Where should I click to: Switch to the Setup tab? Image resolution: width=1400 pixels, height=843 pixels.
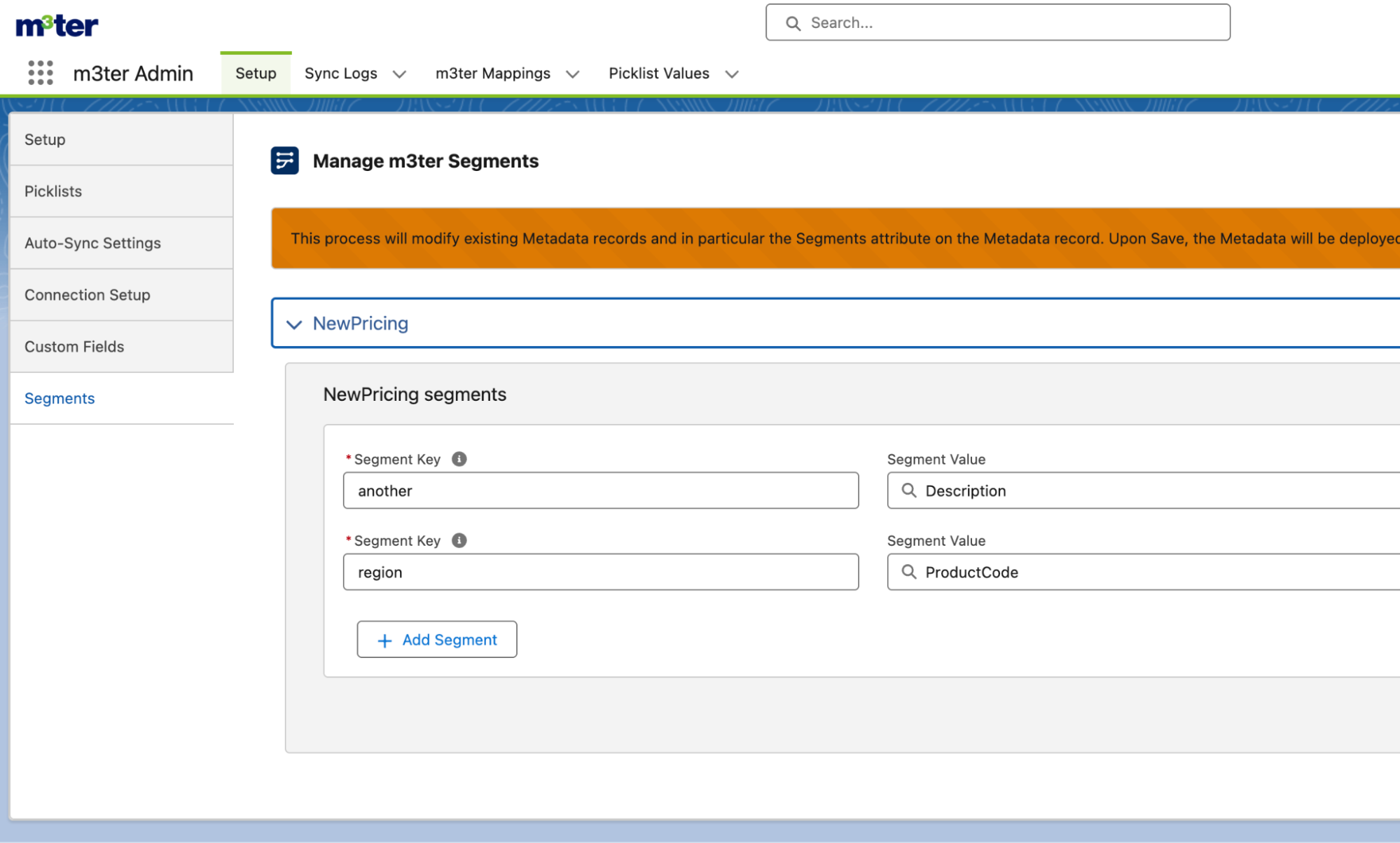tap(256, 74)
